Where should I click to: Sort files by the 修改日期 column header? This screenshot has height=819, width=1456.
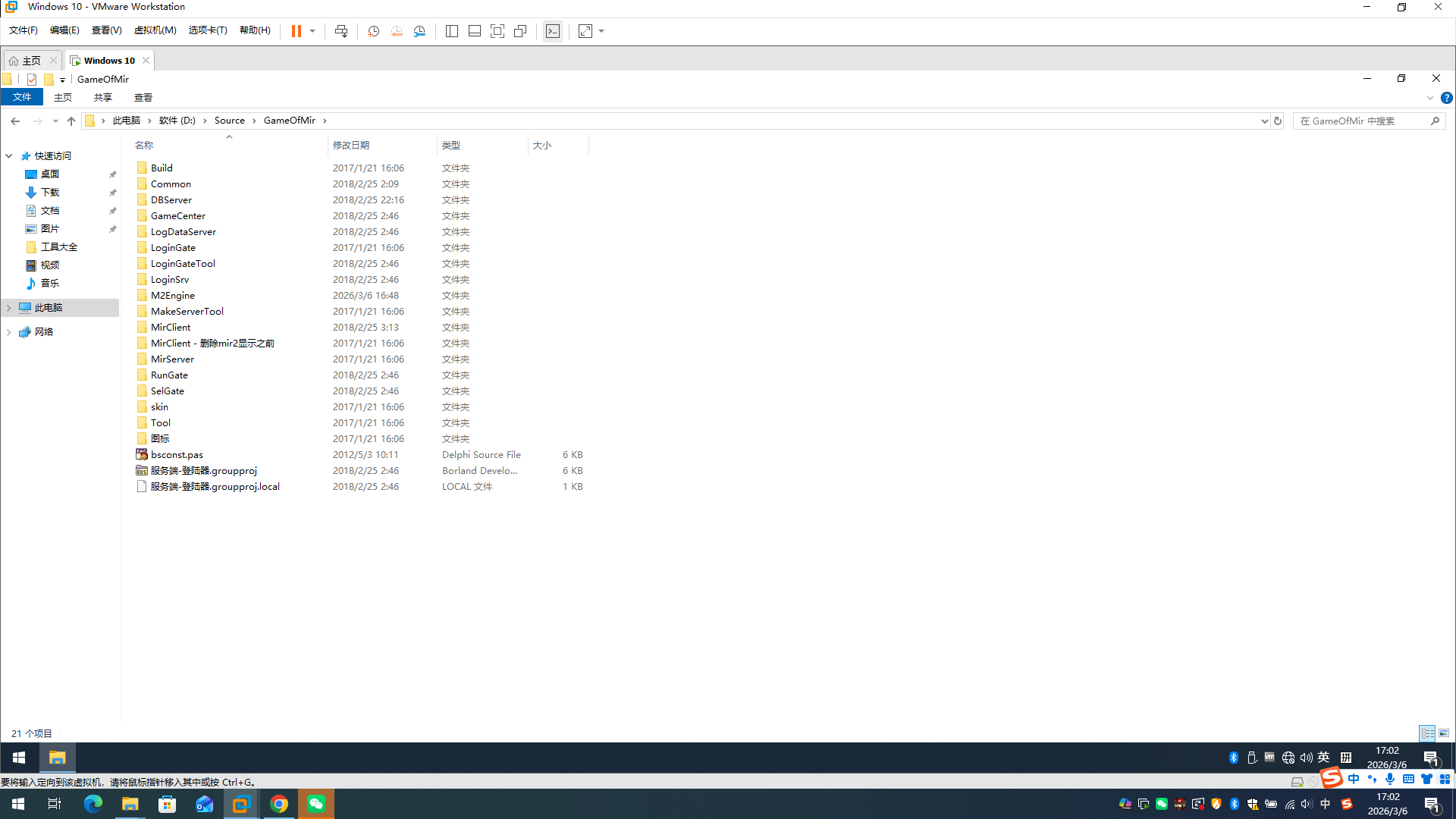(351, 145)
